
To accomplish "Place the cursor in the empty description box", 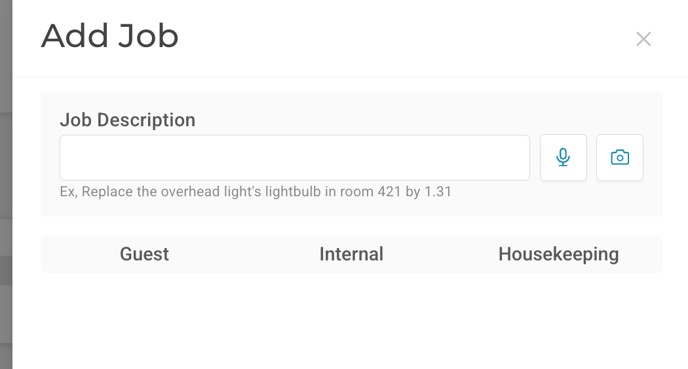I will [x=294, y=158].
